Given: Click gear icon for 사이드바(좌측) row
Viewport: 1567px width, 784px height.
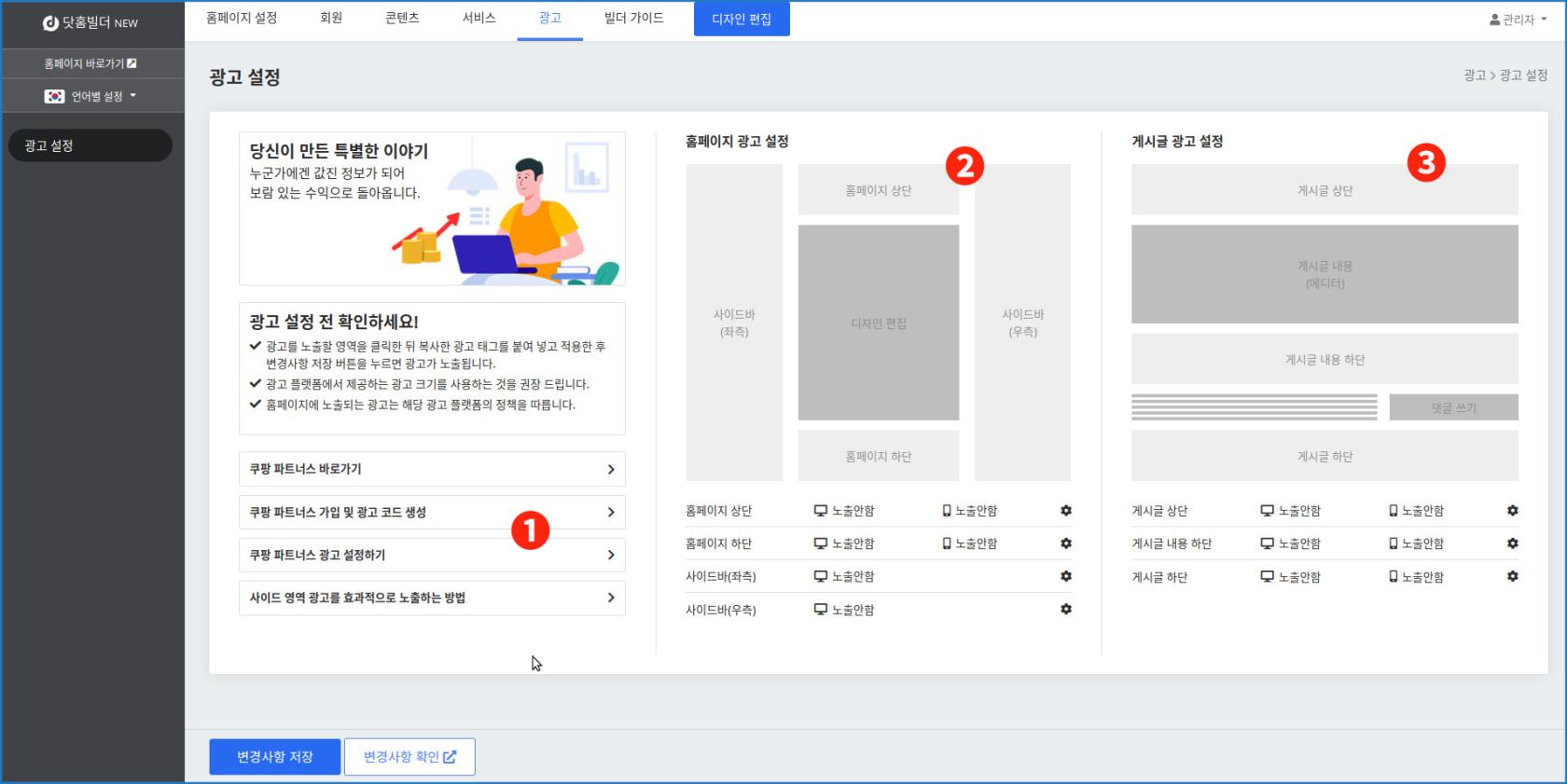Looking at the screenshot, I should (x=1066, y=576).
